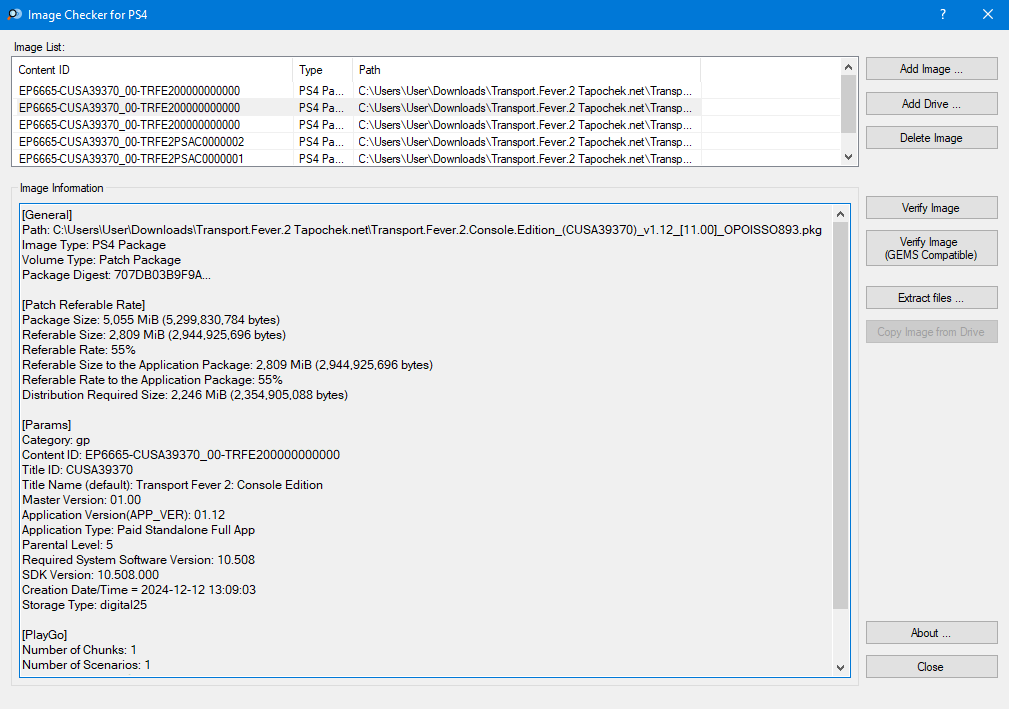The width and height of the screenshot is (1009, 709).
Task: Click the Referable Rate: 55% line
Action: coord(79,350)
